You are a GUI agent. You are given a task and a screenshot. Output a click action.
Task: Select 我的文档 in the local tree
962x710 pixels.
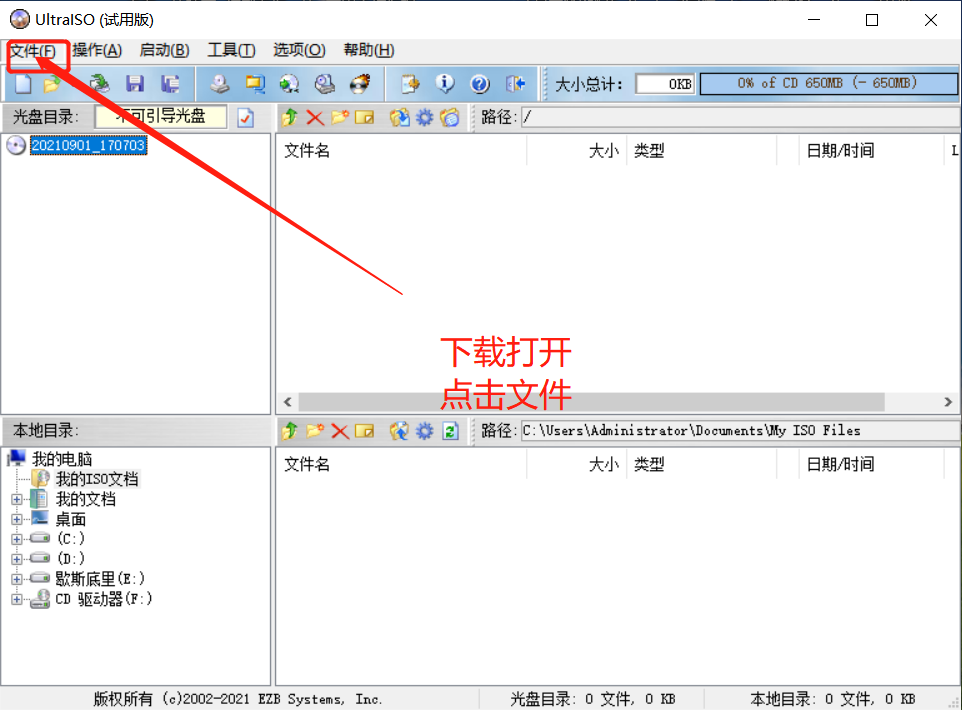85,500
